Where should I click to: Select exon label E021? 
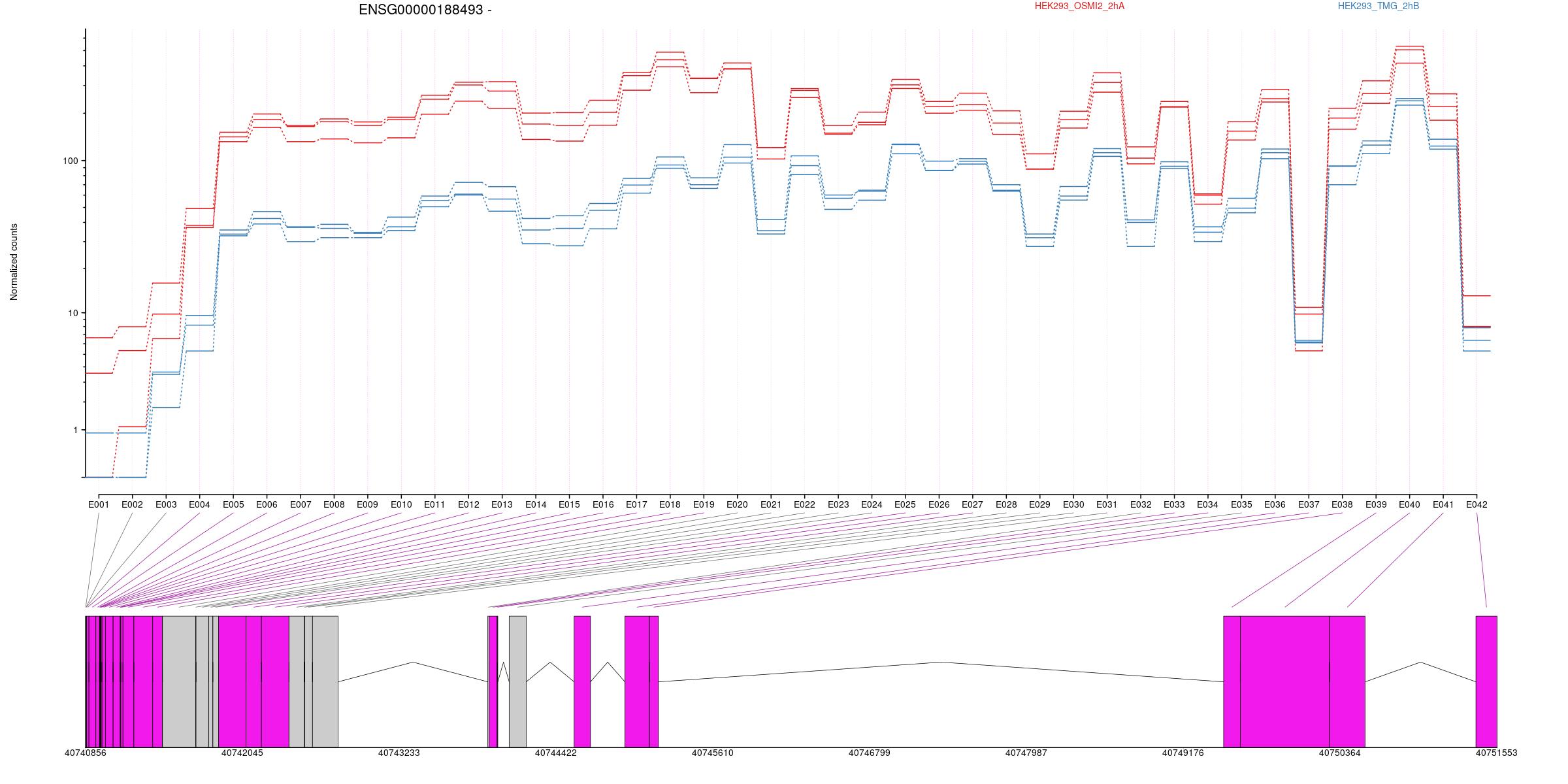point(771,504)
